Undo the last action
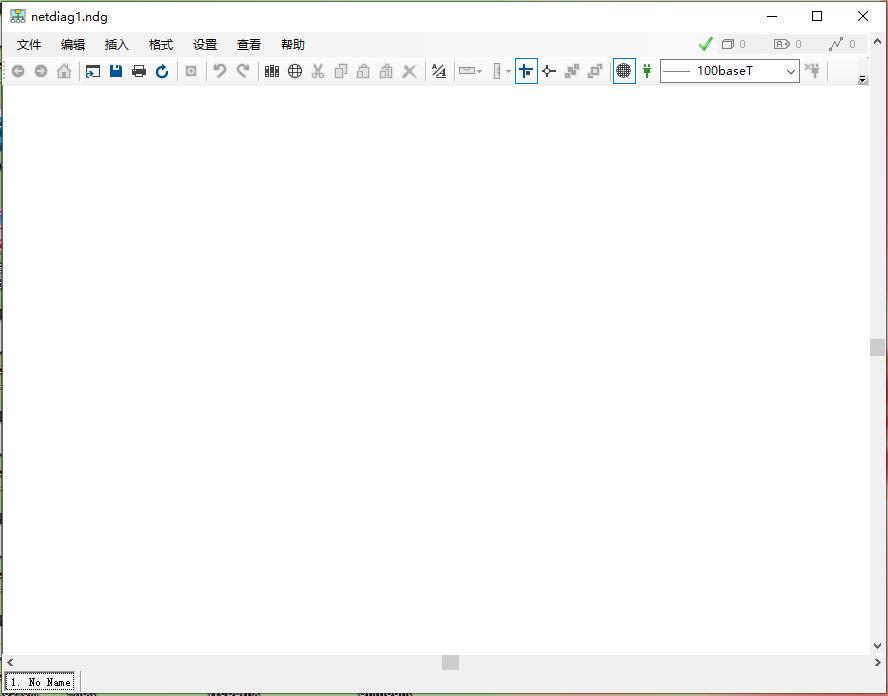The image size is (888, 696). 220,71
